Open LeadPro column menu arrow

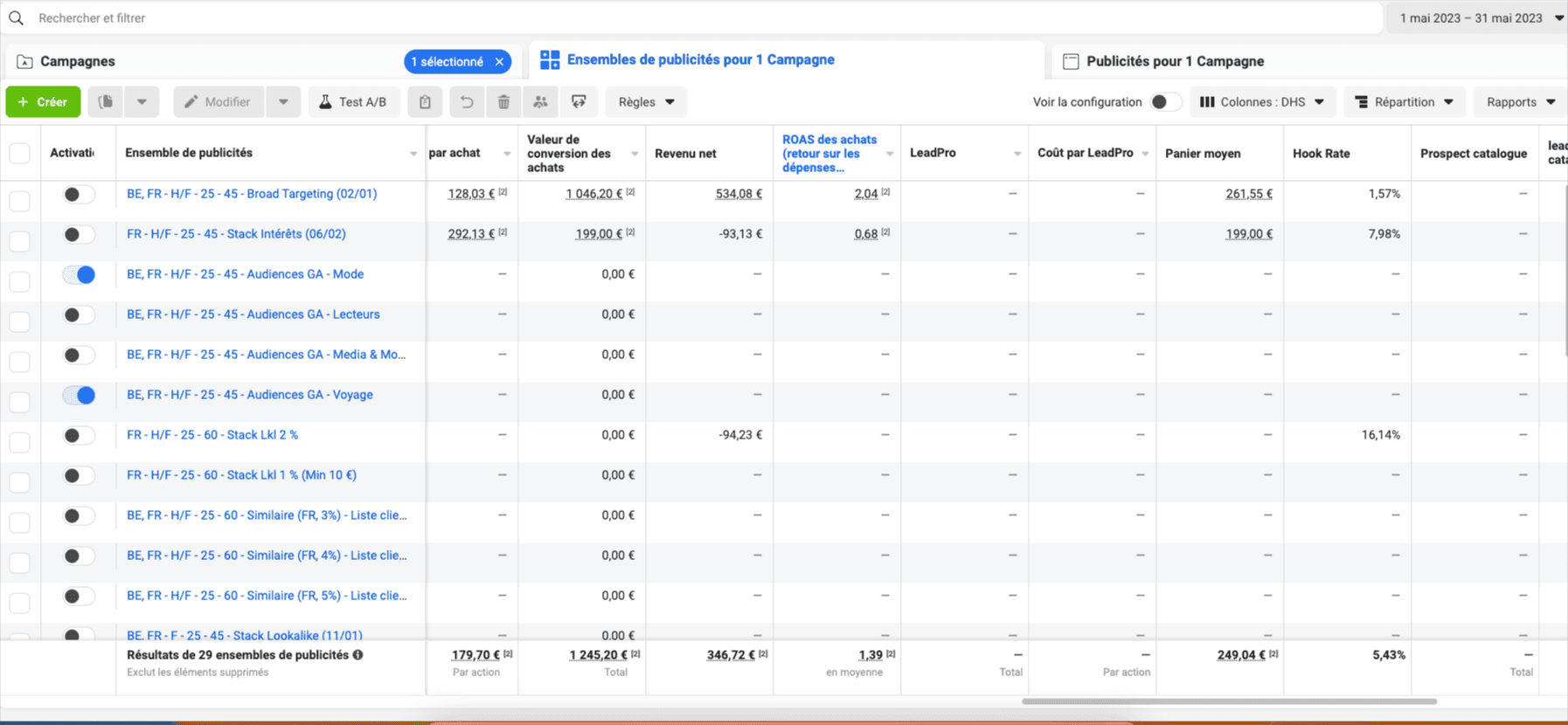tap(1017, 154)
